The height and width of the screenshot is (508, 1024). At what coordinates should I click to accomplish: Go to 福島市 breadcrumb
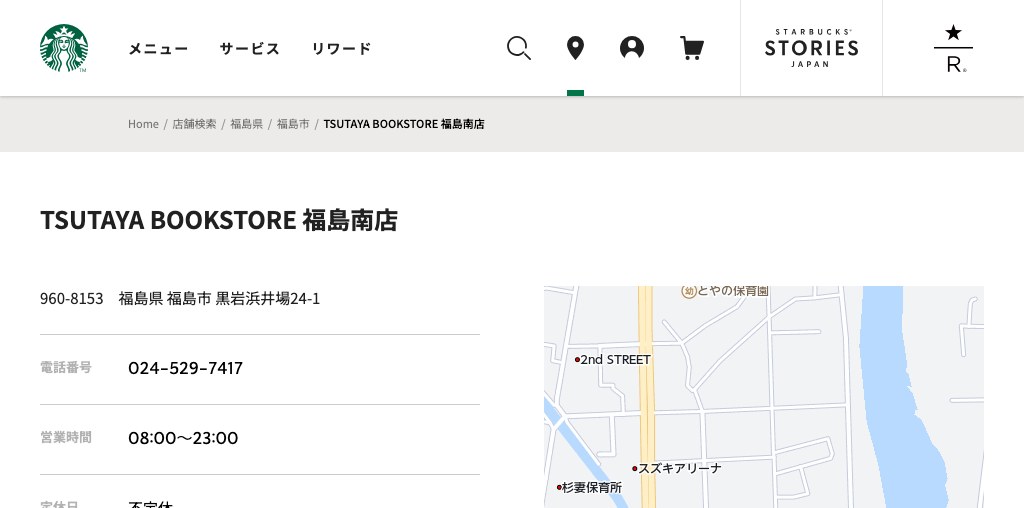point(293,124)
